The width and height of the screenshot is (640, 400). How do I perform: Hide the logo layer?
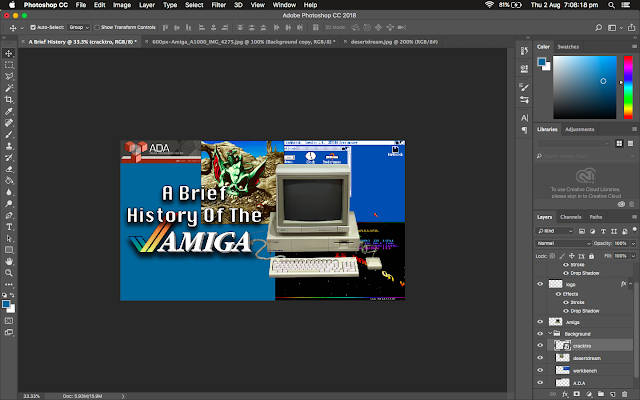(540, 284)
